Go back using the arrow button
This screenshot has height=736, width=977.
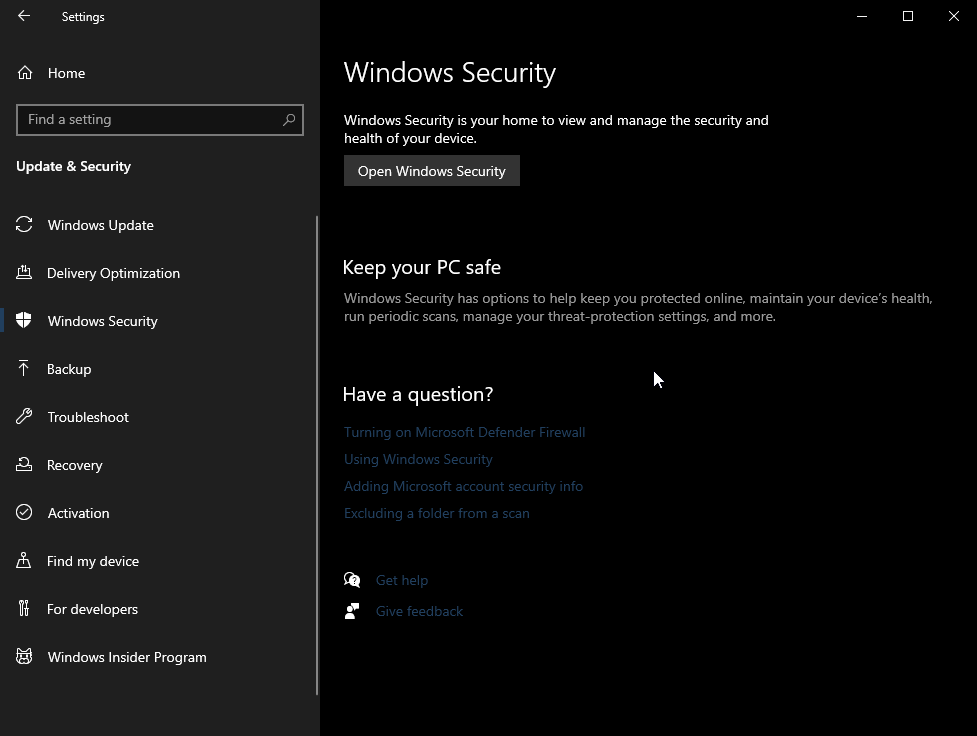(24, 16)
